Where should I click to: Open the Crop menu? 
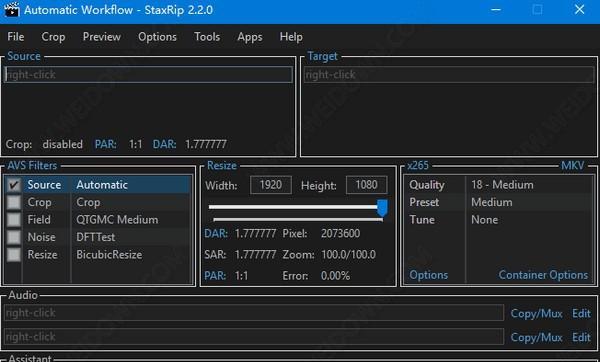click(x=53, y=37)
